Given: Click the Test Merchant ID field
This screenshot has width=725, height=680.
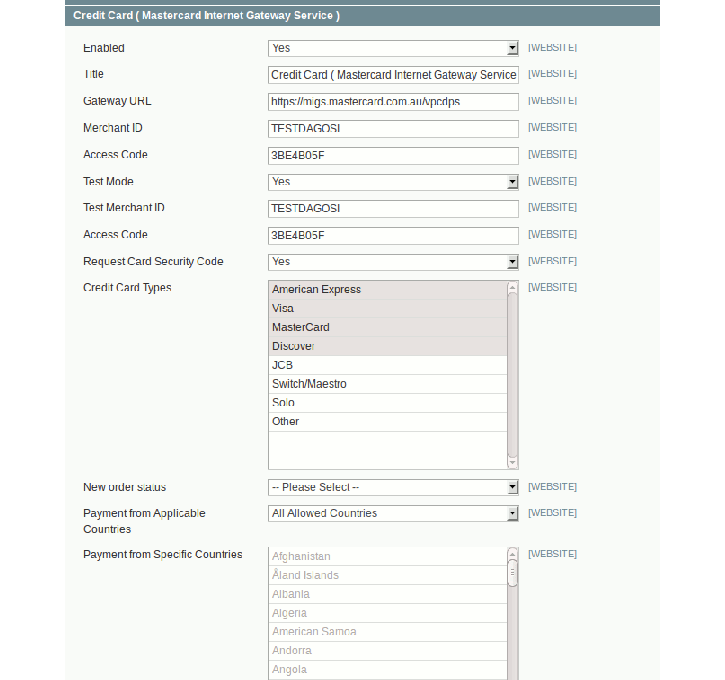Looking at the screenshot, I should coord(393,208).
